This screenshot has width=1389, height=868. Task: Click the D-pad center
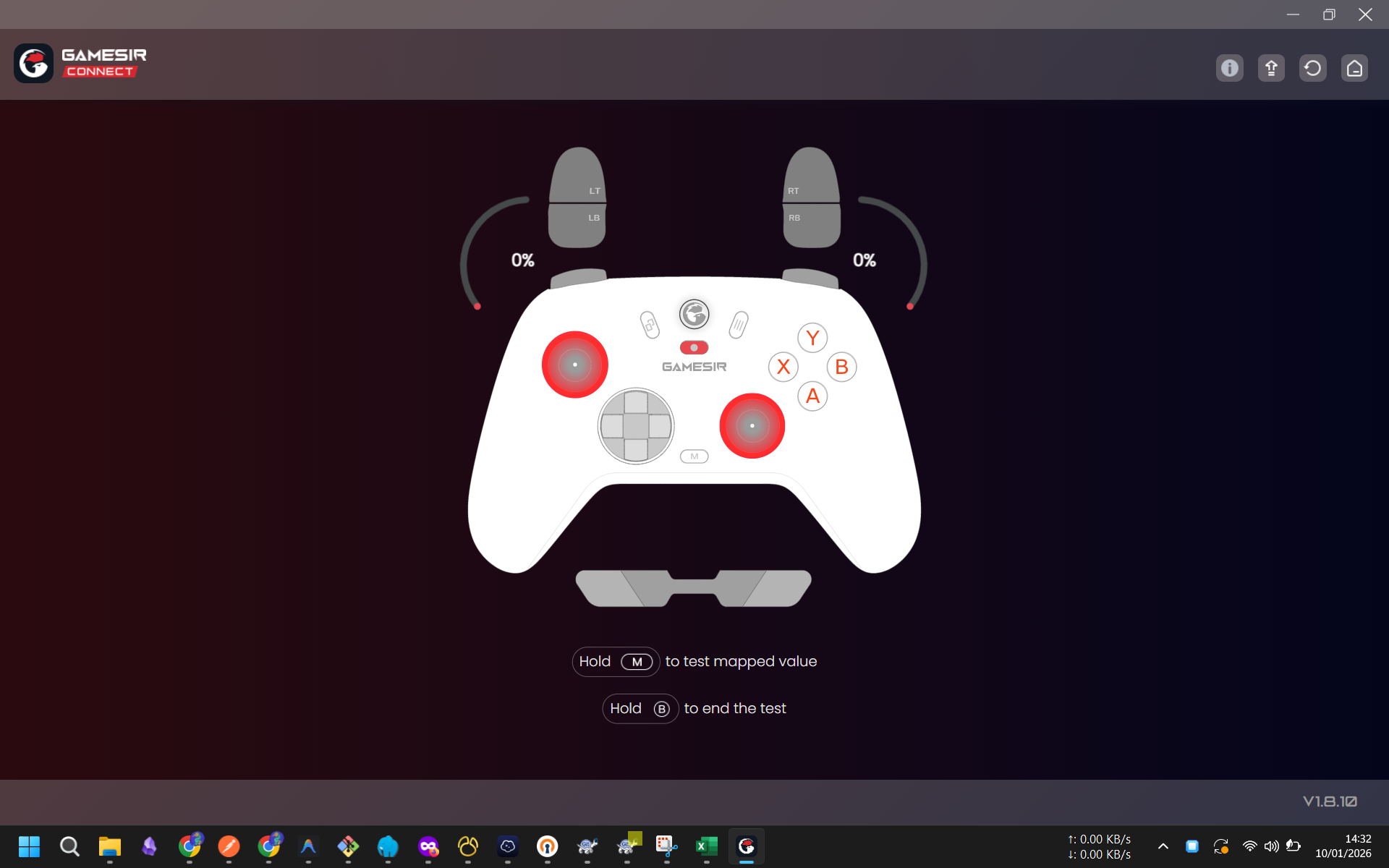636,426
